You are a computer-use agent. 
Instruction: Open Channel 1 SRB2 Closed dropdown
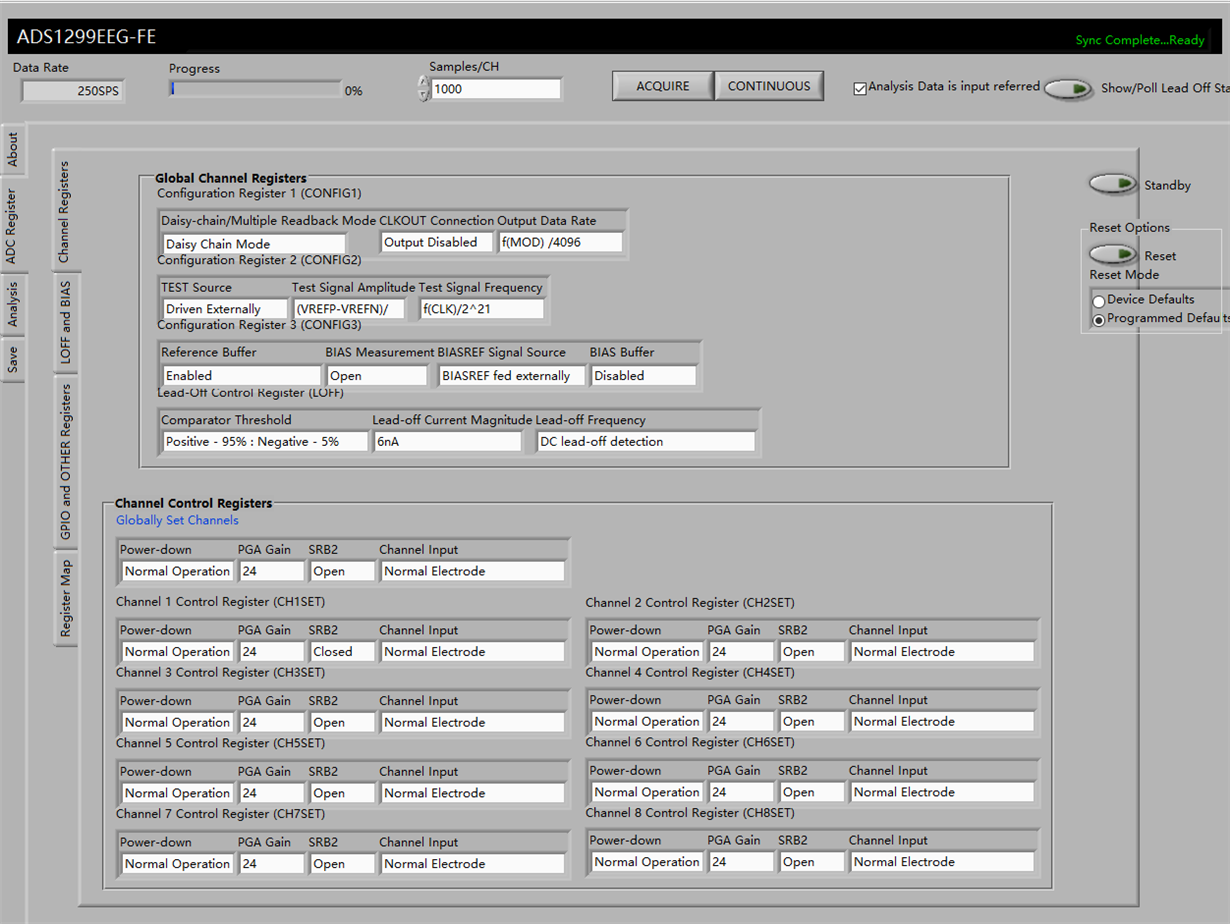pyautogui.click(x=343, y=652)
